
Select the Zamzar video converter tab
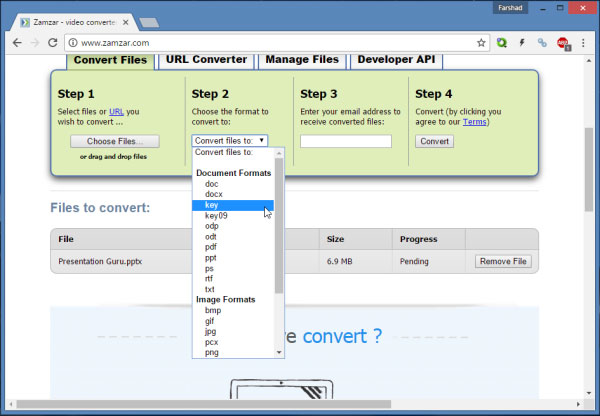click(75, 23)
